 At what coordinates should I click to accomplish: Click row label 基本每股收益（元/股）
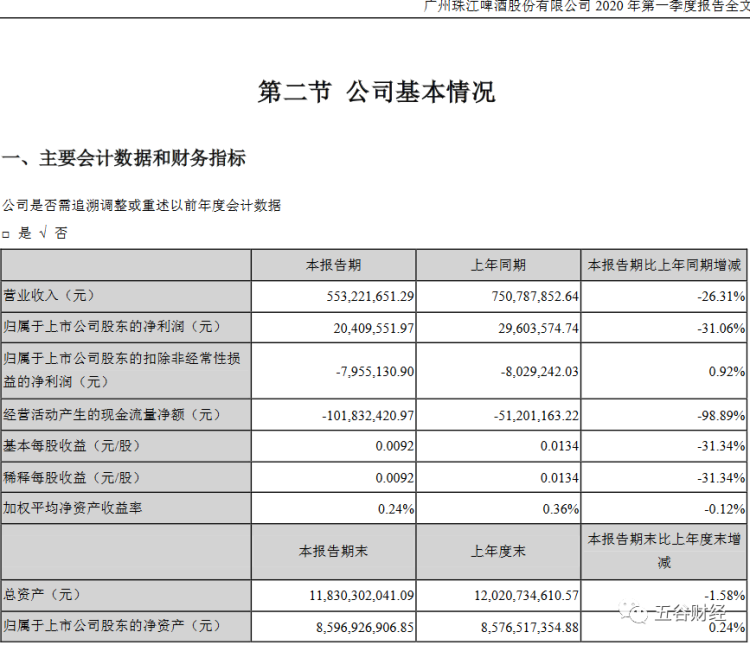(x=72, y=446)
